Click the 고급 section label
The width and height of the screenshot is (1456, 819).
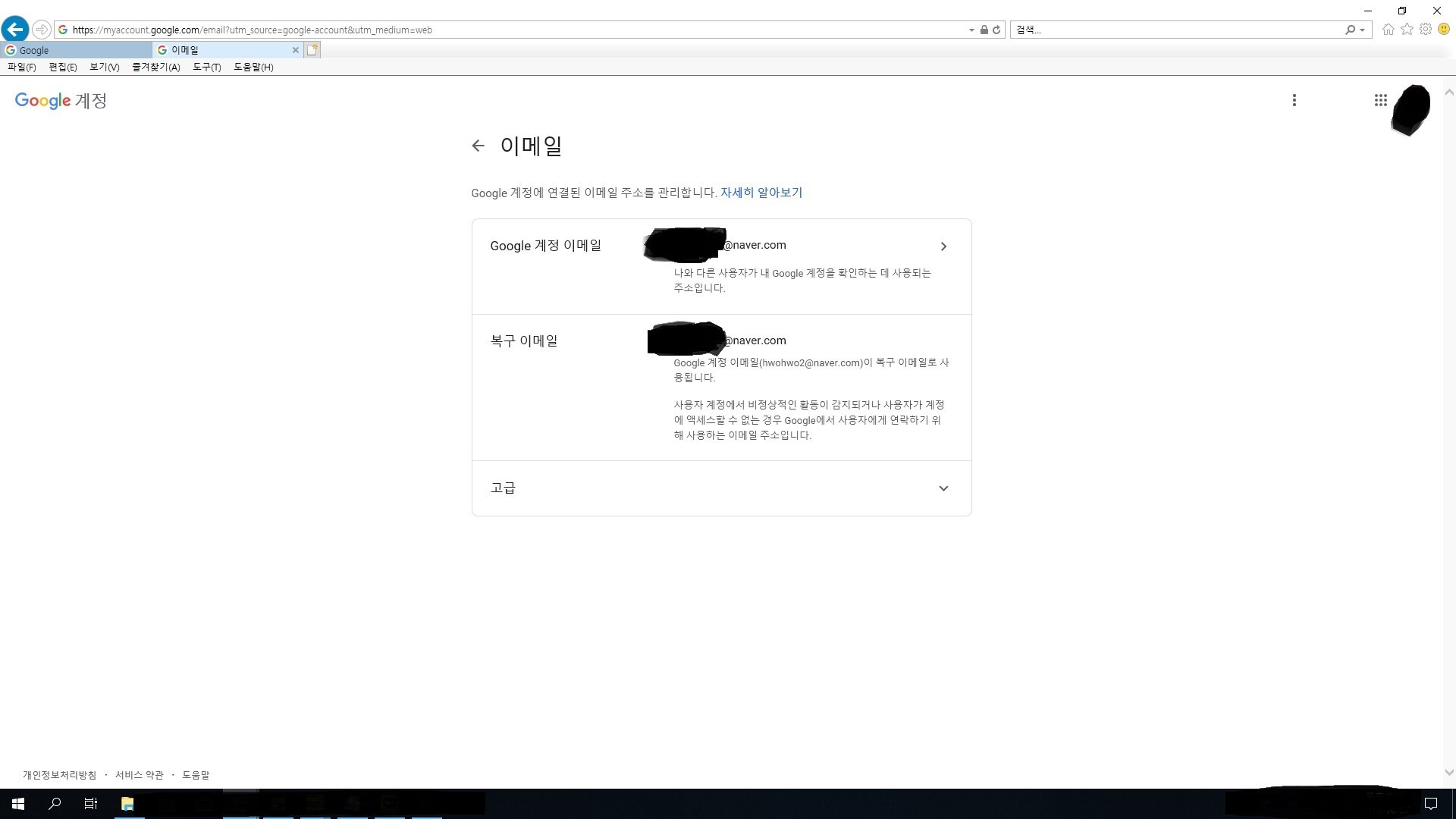503,488
